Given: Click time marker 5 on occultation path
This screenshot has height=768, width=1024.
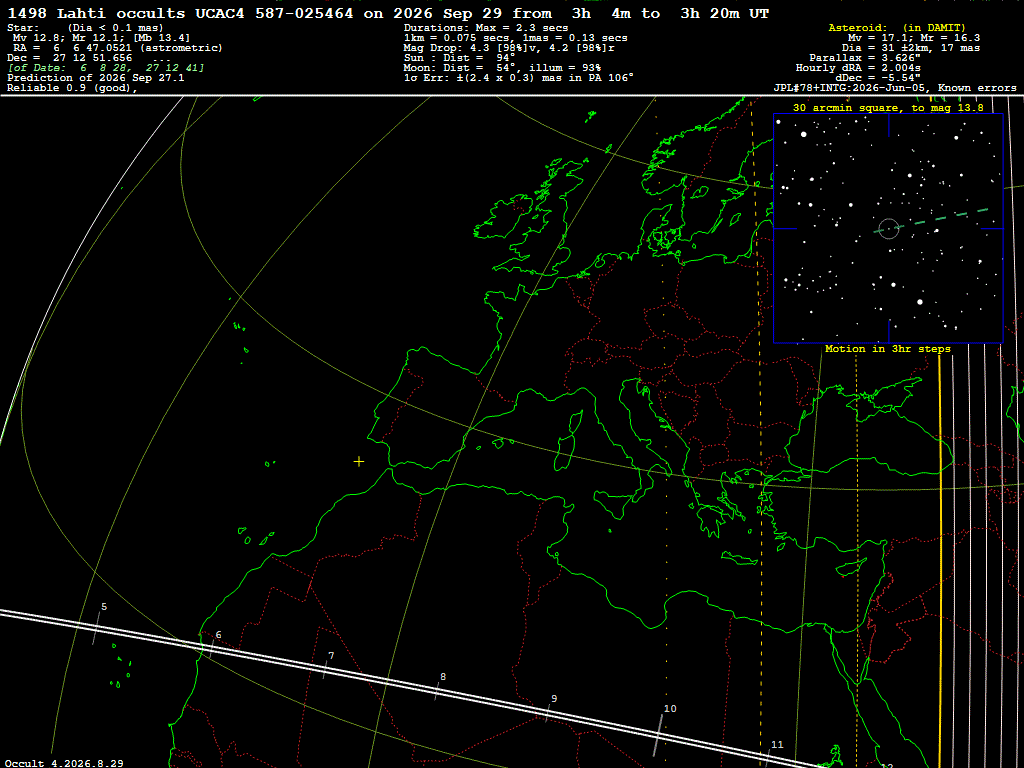Looking at the screenshot, I should coord(104,607).
